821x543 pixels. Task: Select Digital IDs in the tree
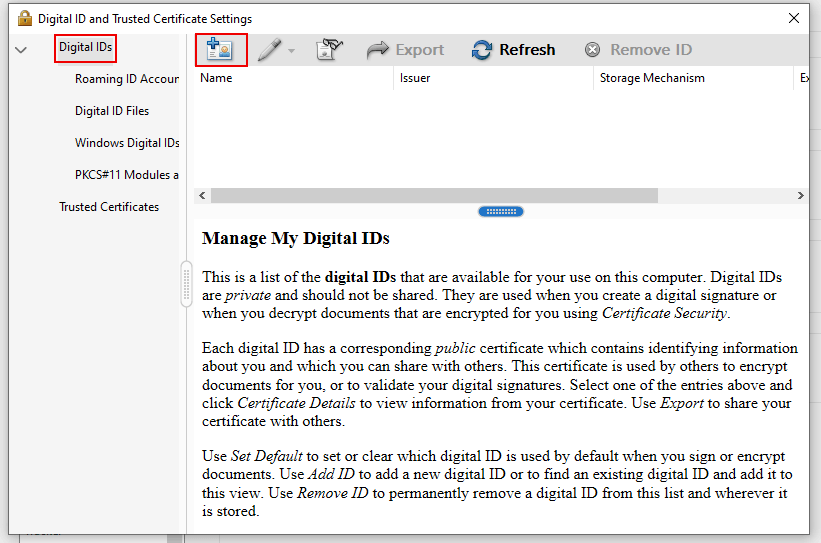(x=85, y=47)
